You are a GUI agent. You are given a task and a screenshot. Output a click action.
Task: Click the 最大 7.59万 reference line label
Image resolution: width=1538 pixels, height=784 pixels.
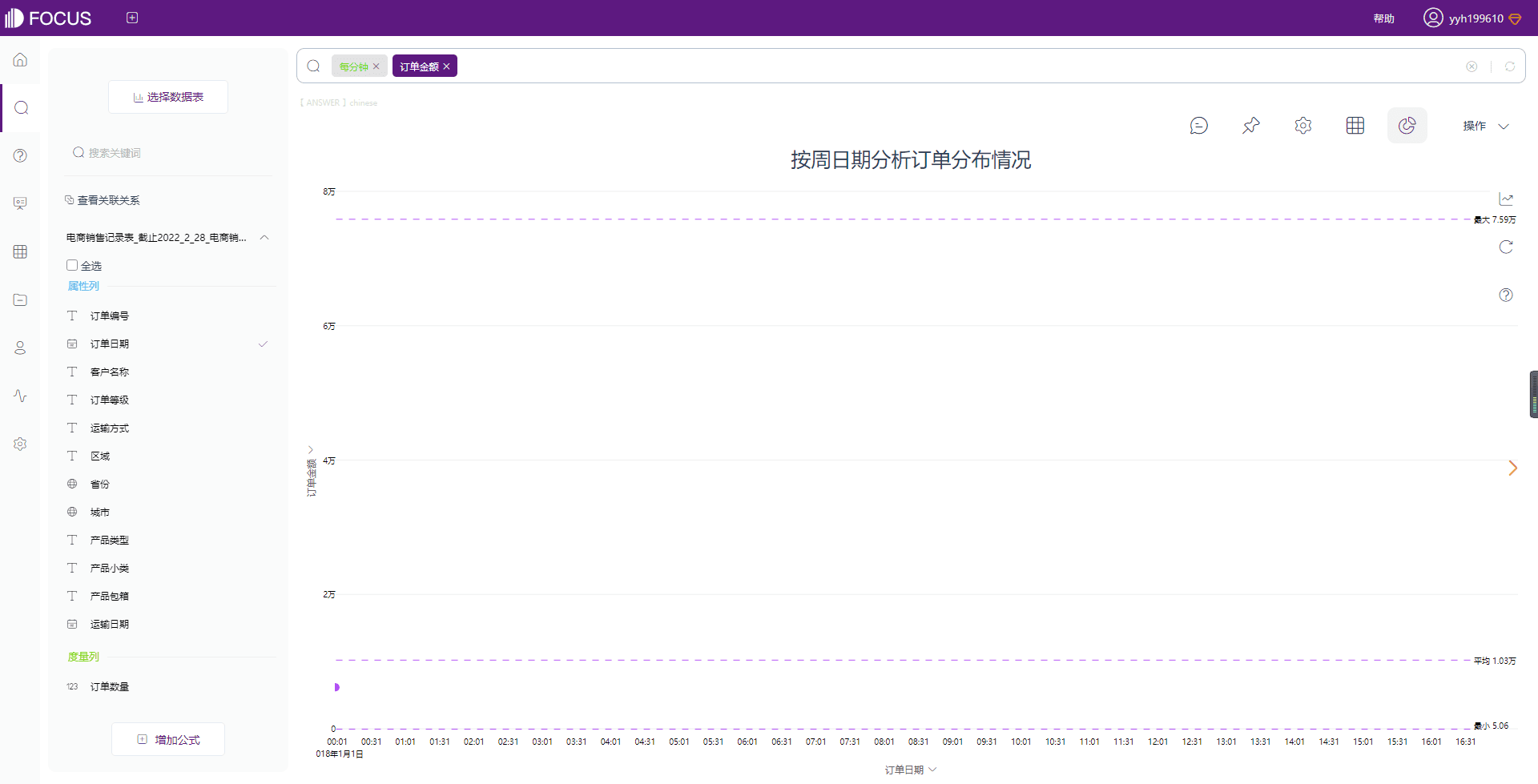point(1495,219)
